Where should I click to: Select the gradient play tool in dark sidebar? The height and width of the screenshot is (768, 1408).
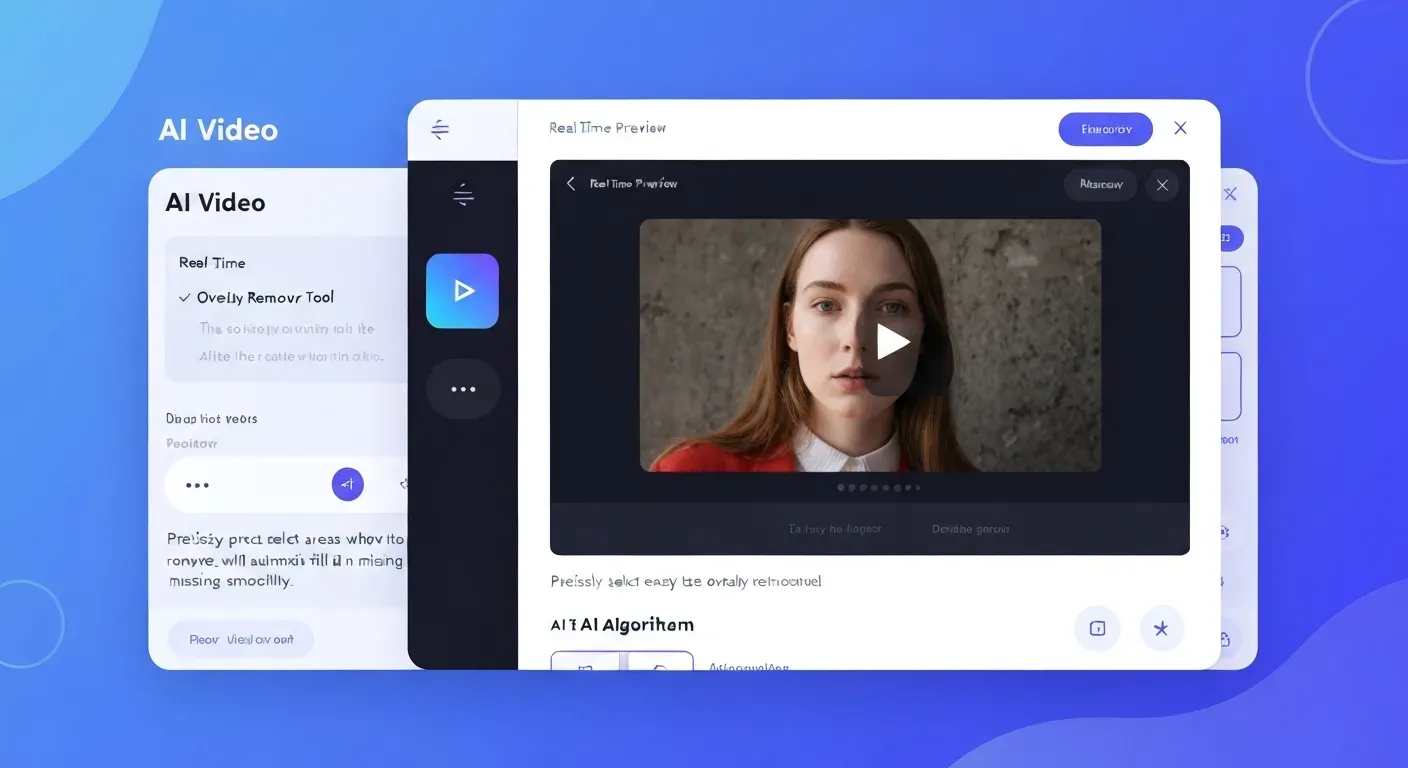tap(462, 291)
